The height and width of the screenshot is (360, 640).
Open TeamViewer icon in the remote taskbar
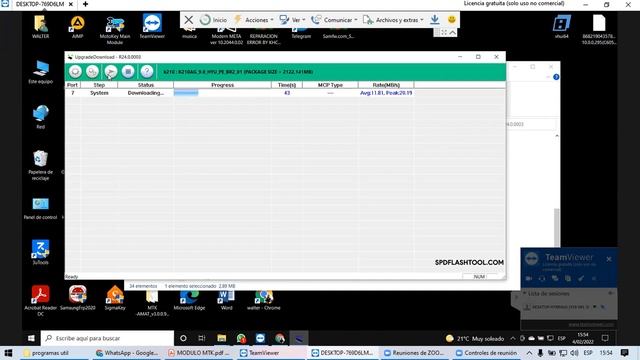(260, 338)
